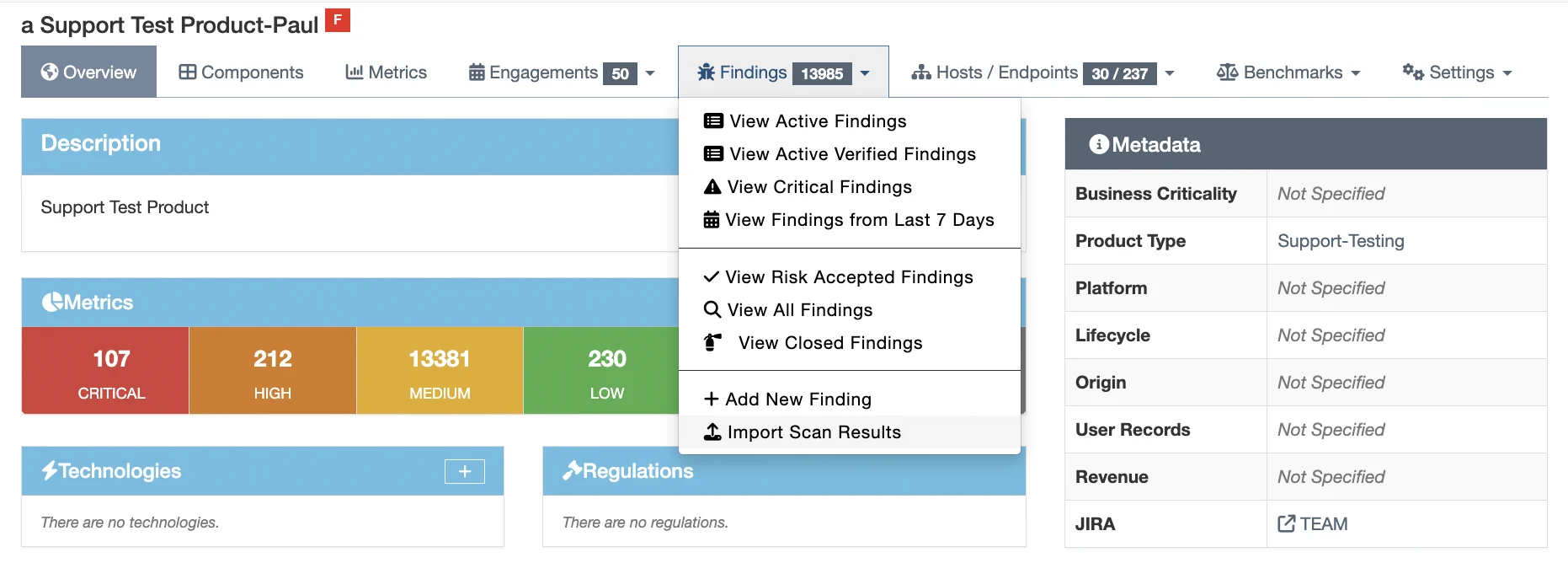Click the JIRA external link icon

point(1286,524)
